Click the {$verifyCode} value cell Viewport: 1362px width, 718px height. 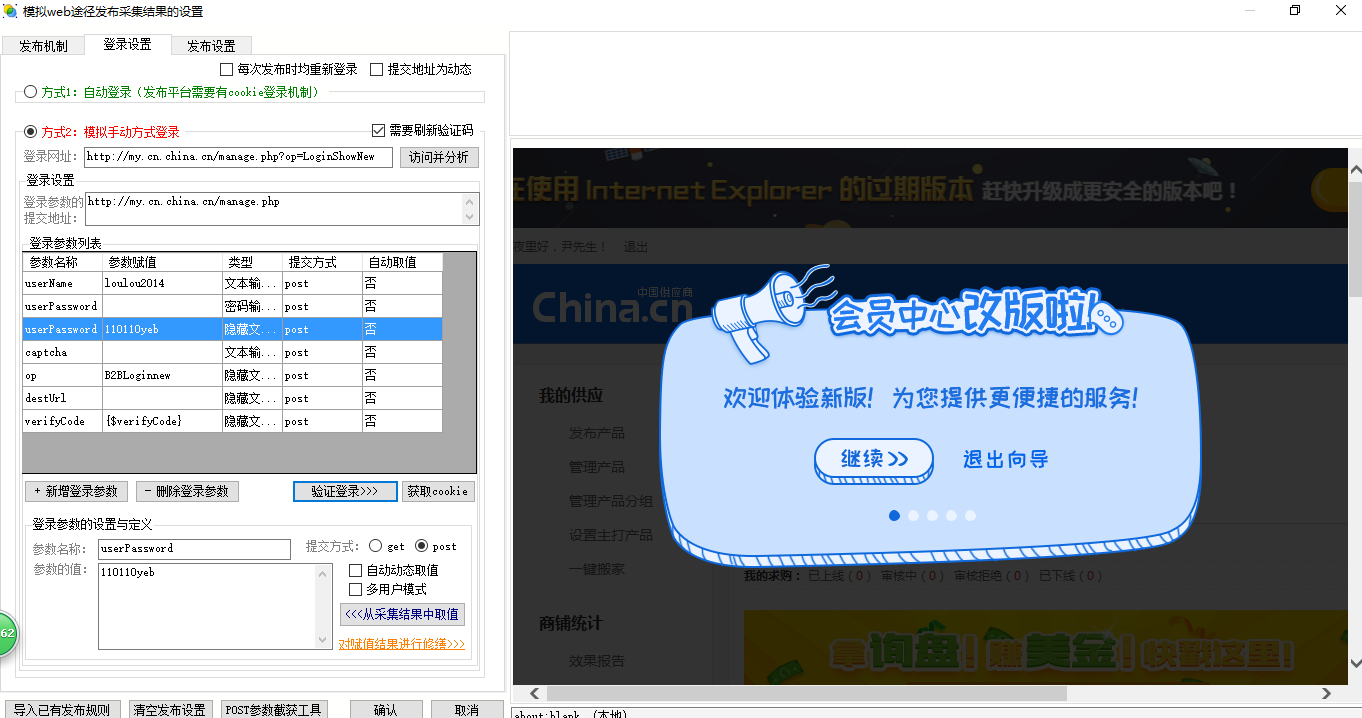[x=162, y=421]
